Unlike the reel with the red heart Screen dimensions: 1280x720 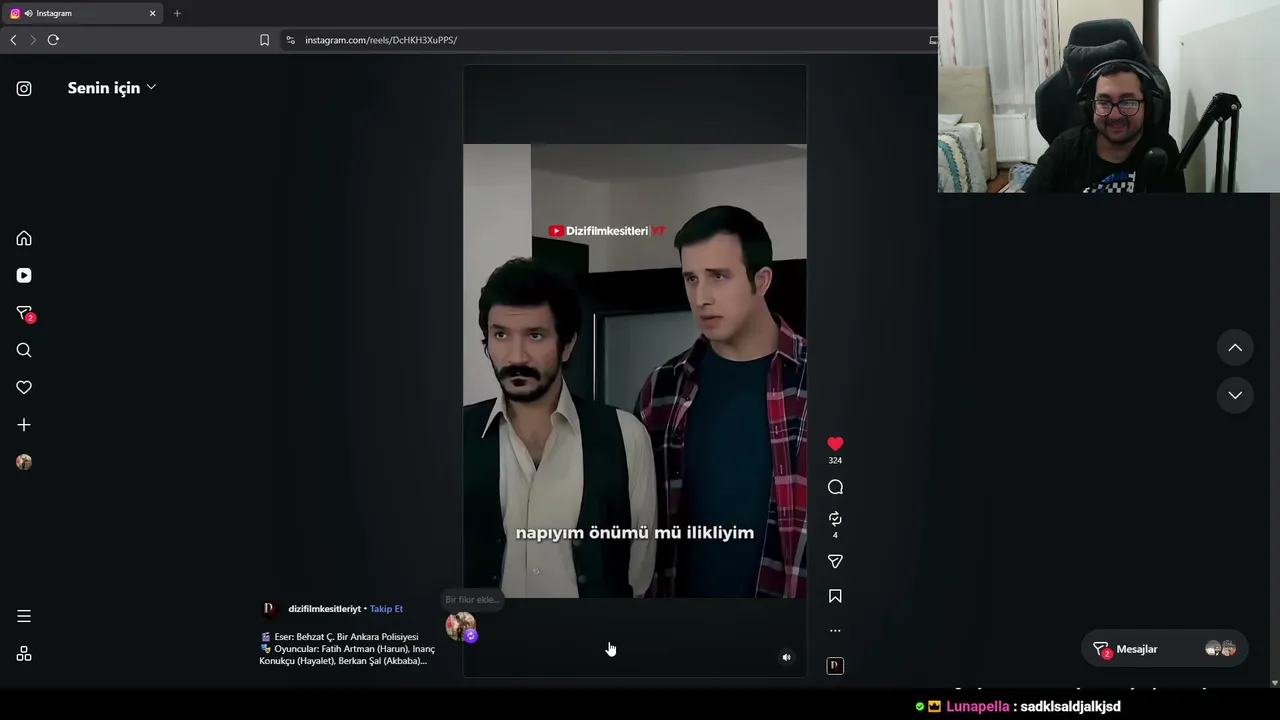[835, 444]
